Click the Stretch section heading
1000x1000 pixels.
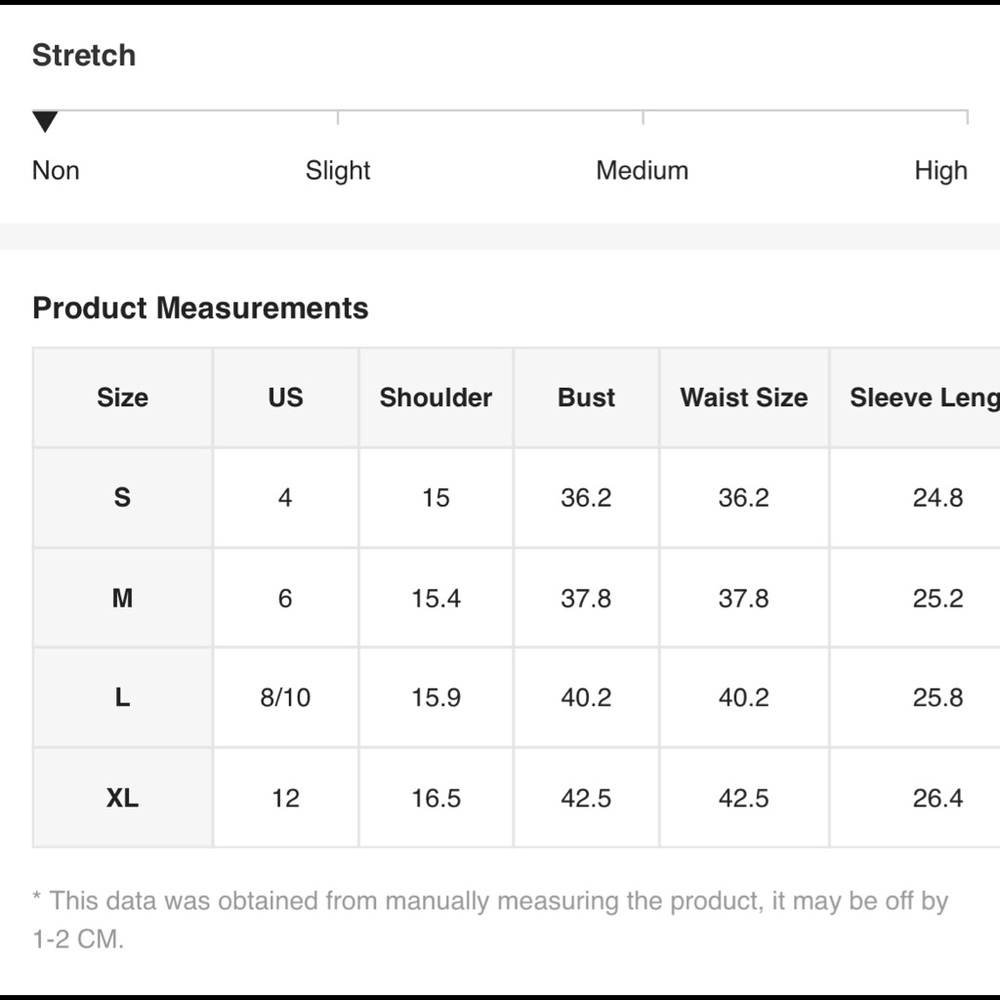coord(84,55)
